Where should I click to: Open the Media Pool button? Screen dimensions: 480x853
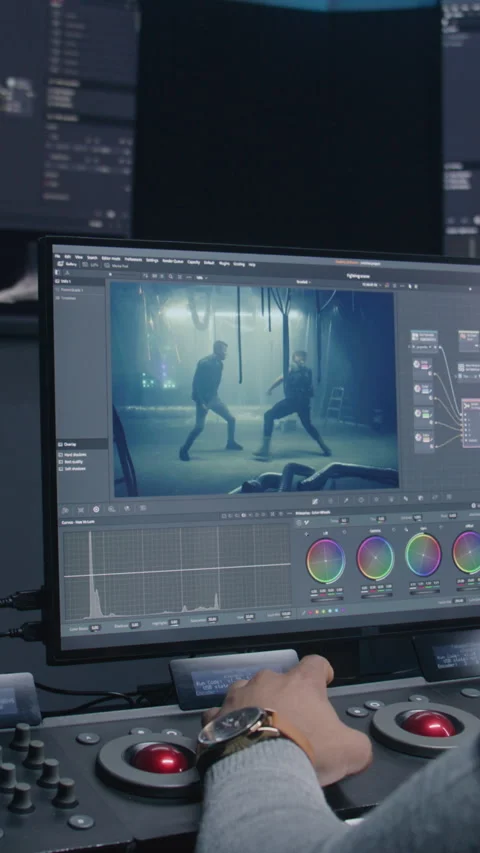(118, 266)
